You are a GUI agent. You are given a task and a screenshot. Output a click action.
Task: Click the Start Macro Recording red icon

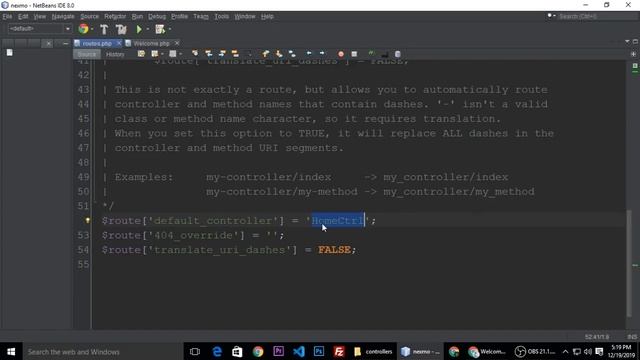(x=341, y=54)
